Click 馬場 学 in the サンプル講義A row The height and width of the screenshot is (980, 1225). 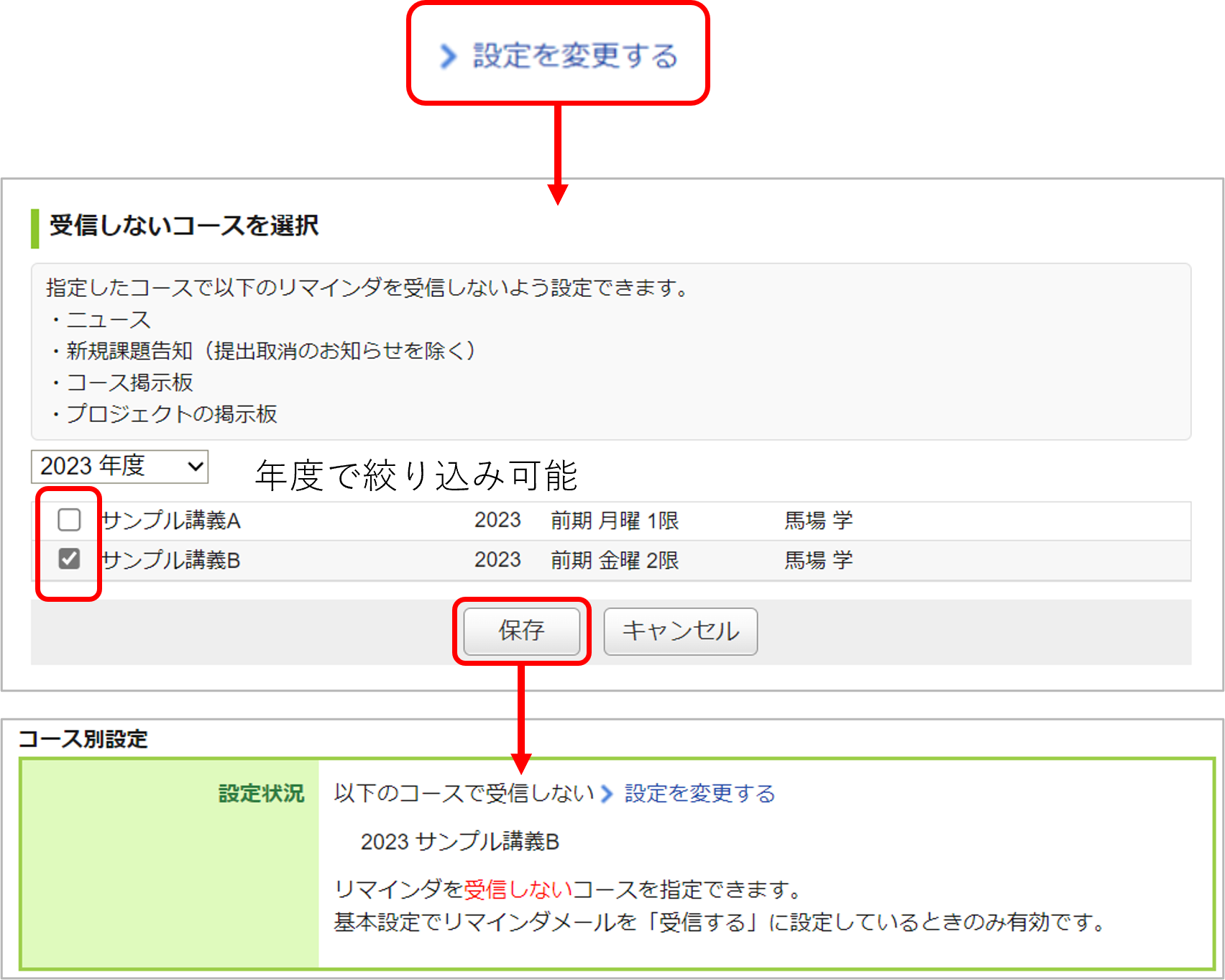click(818, 520)
